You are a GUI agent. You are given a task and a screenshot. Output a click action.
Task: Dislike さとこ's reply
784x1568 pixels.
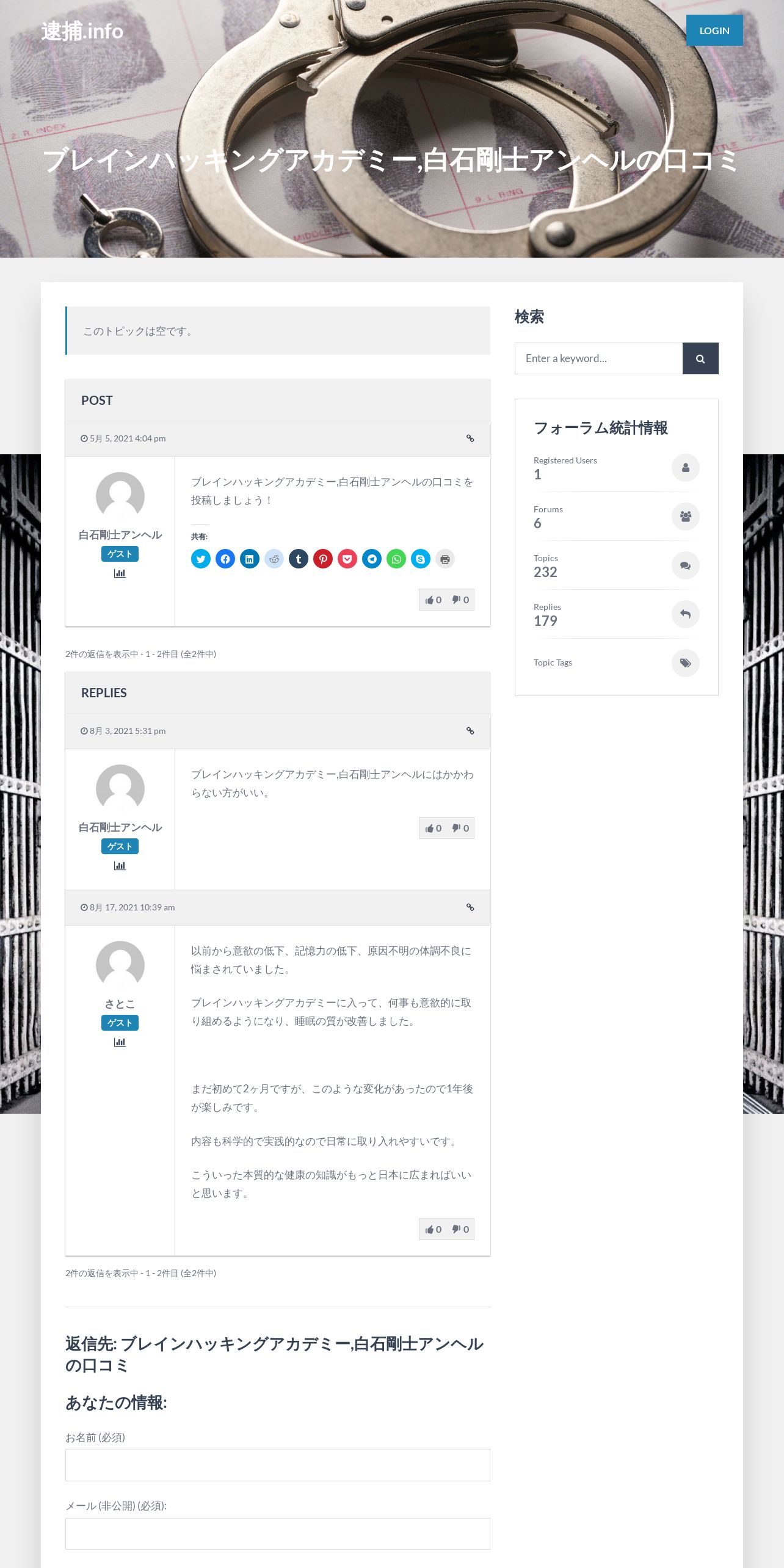(x=460, y=1229)
